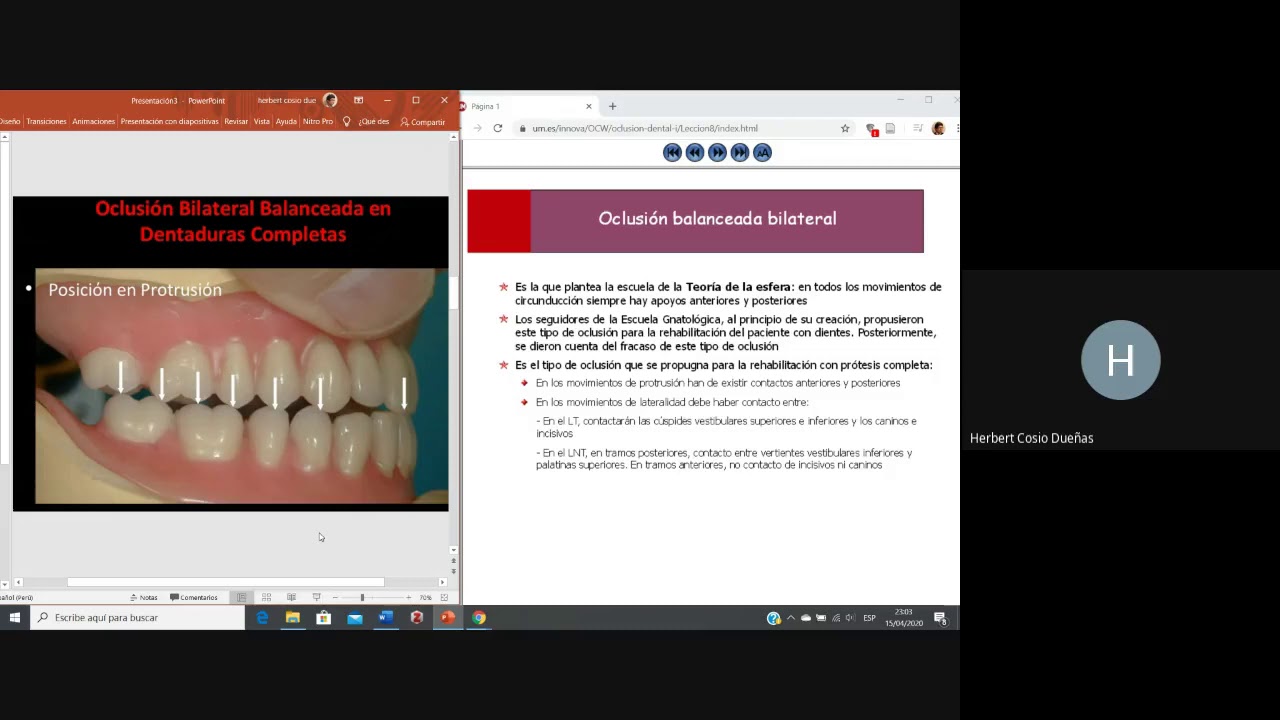The width and height of the screenshot is (1280, 720).
Task: Click the 70% zoom level value
Action: coord(425,597)
